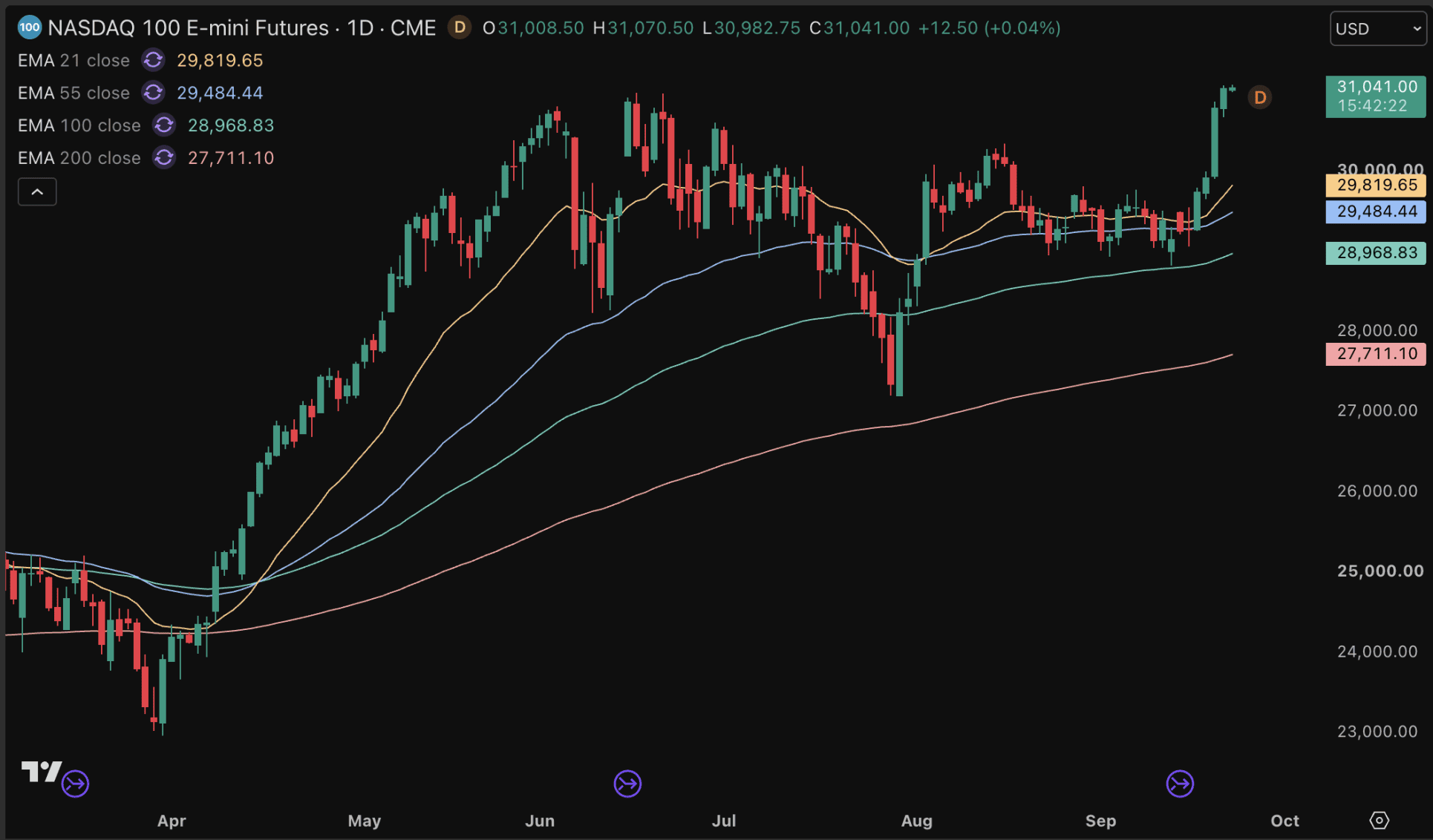Click the yellow 29,819.65 EMA price tag

coord(1376,185)
